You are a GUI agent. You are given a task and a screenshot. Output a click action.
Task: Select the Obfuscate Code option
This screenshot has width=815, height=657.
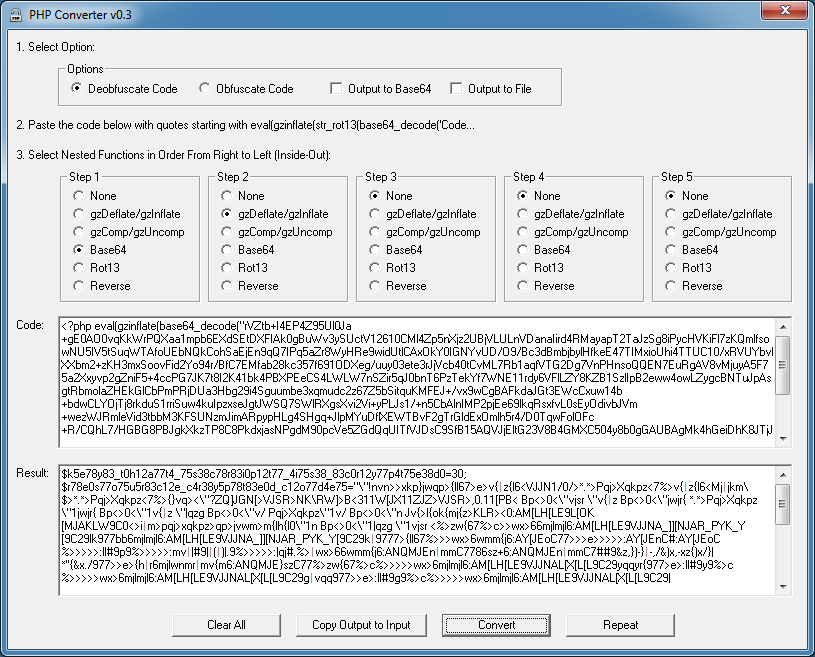point(206,89)
